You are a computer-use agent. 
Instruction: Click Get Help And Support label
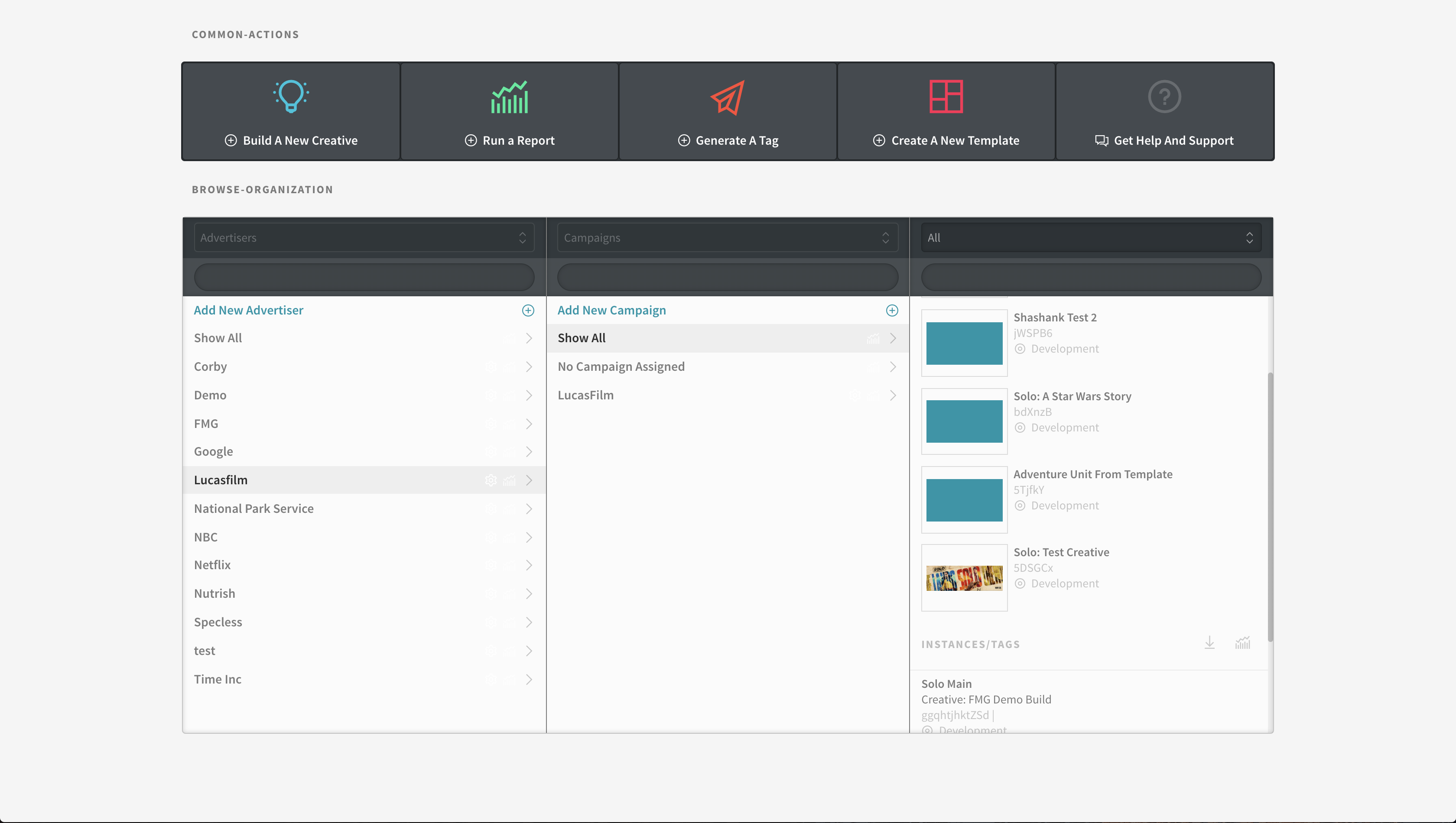click(x=1173, y=141)
